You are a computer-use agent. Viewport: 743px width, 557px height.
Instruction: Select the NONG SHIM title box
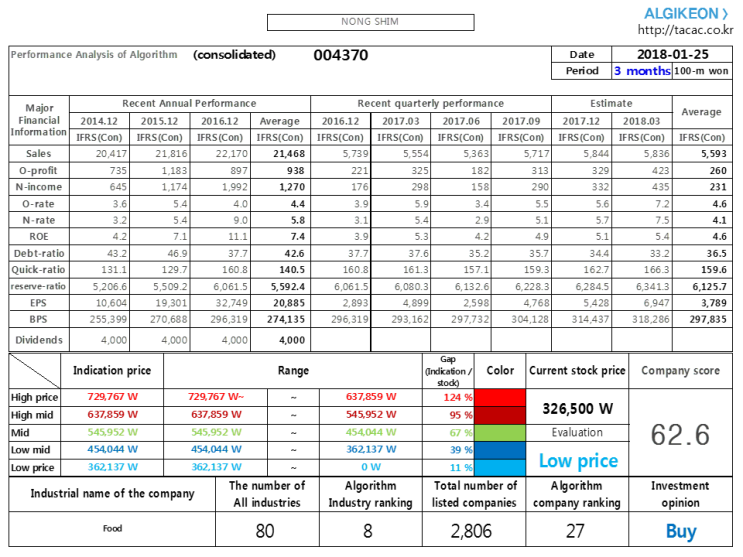click(371, 22)
